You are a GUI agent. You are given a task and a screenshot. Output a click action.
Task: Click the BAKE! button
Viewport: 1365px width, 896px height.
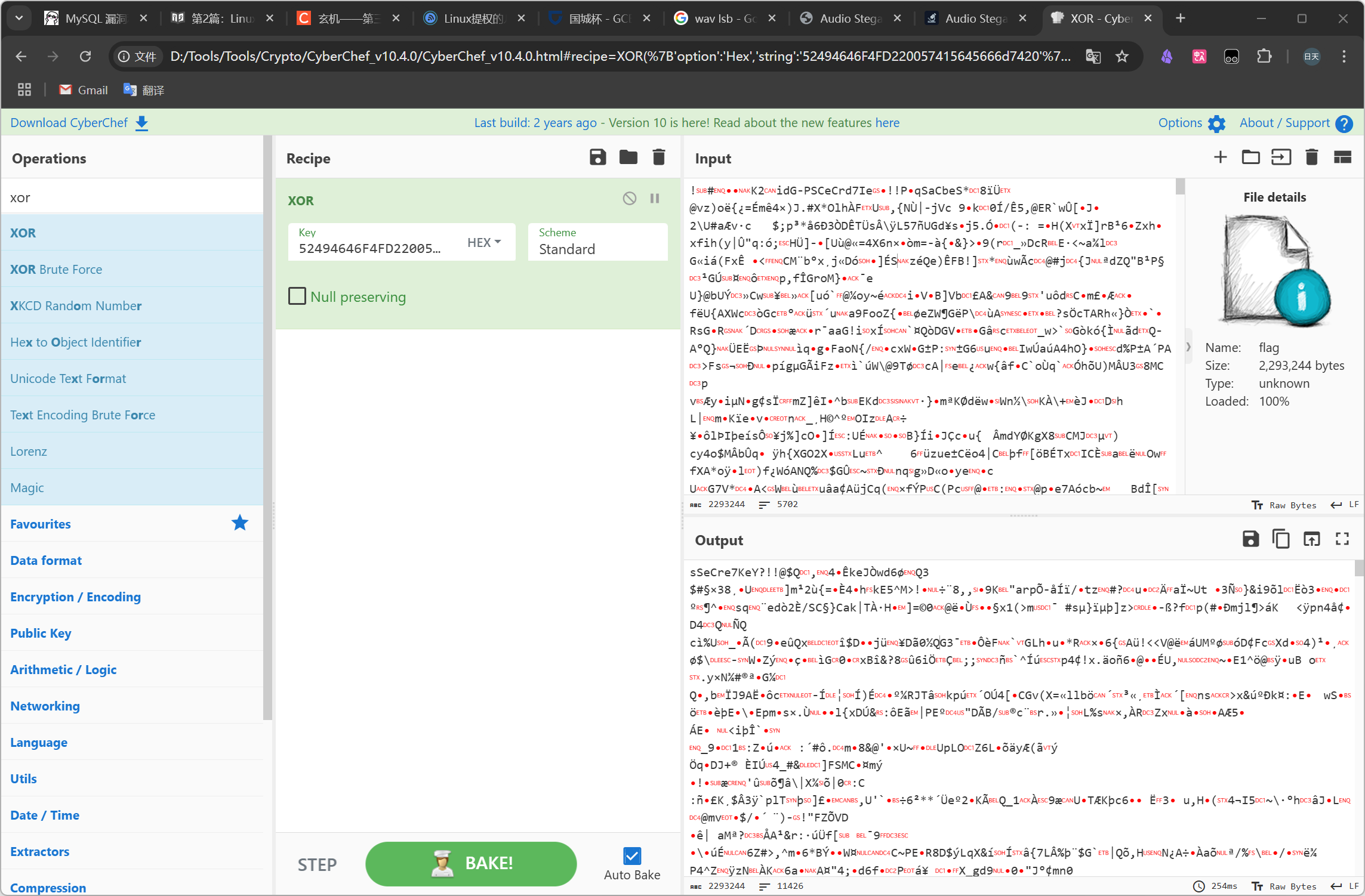[x=471, y=863]
